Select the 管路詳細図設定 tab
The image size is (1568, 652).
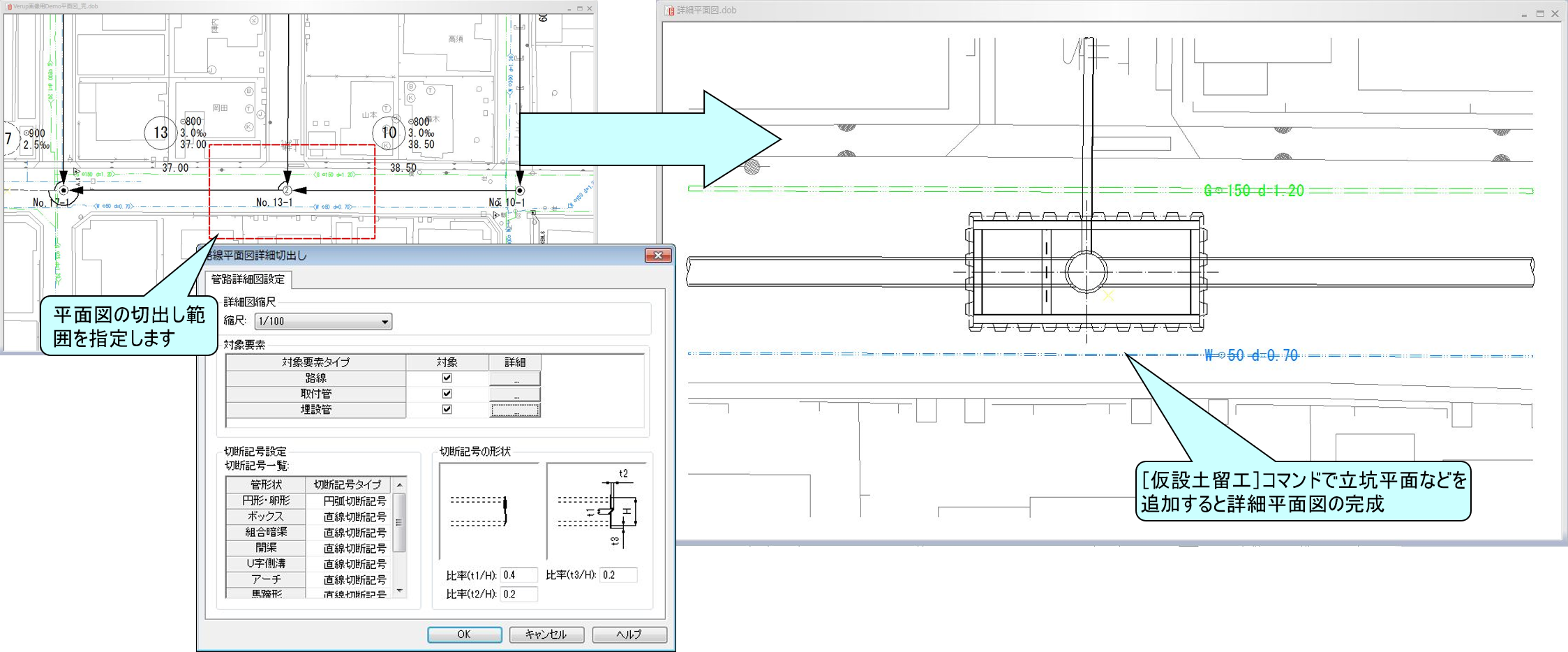point(248,279)
